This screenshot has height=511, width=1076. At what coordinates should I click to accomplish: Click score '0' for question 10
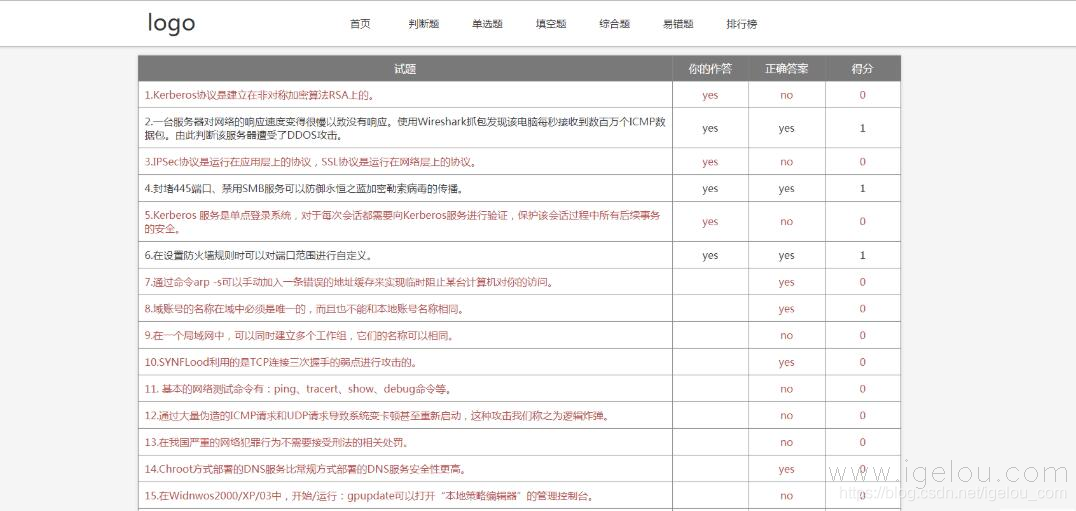coord(863,362)
